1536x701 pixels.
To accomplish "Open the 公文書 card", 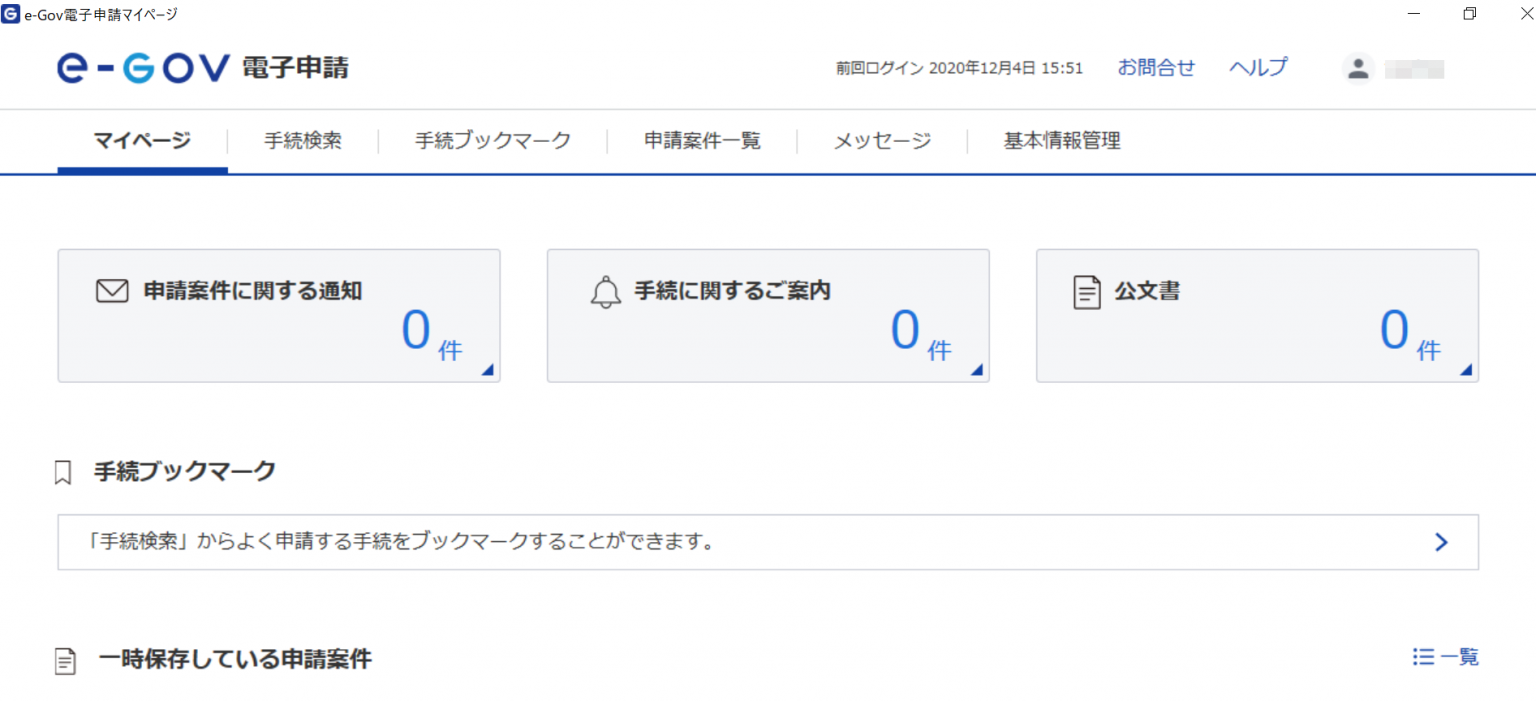I will point(1257,316).
